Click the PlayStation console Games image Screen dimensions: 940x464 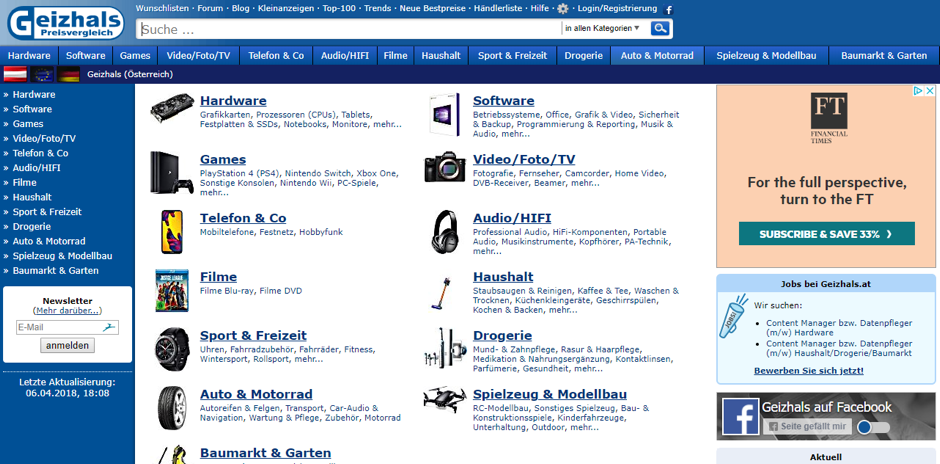pyautogui.click(x=172, y=172)
